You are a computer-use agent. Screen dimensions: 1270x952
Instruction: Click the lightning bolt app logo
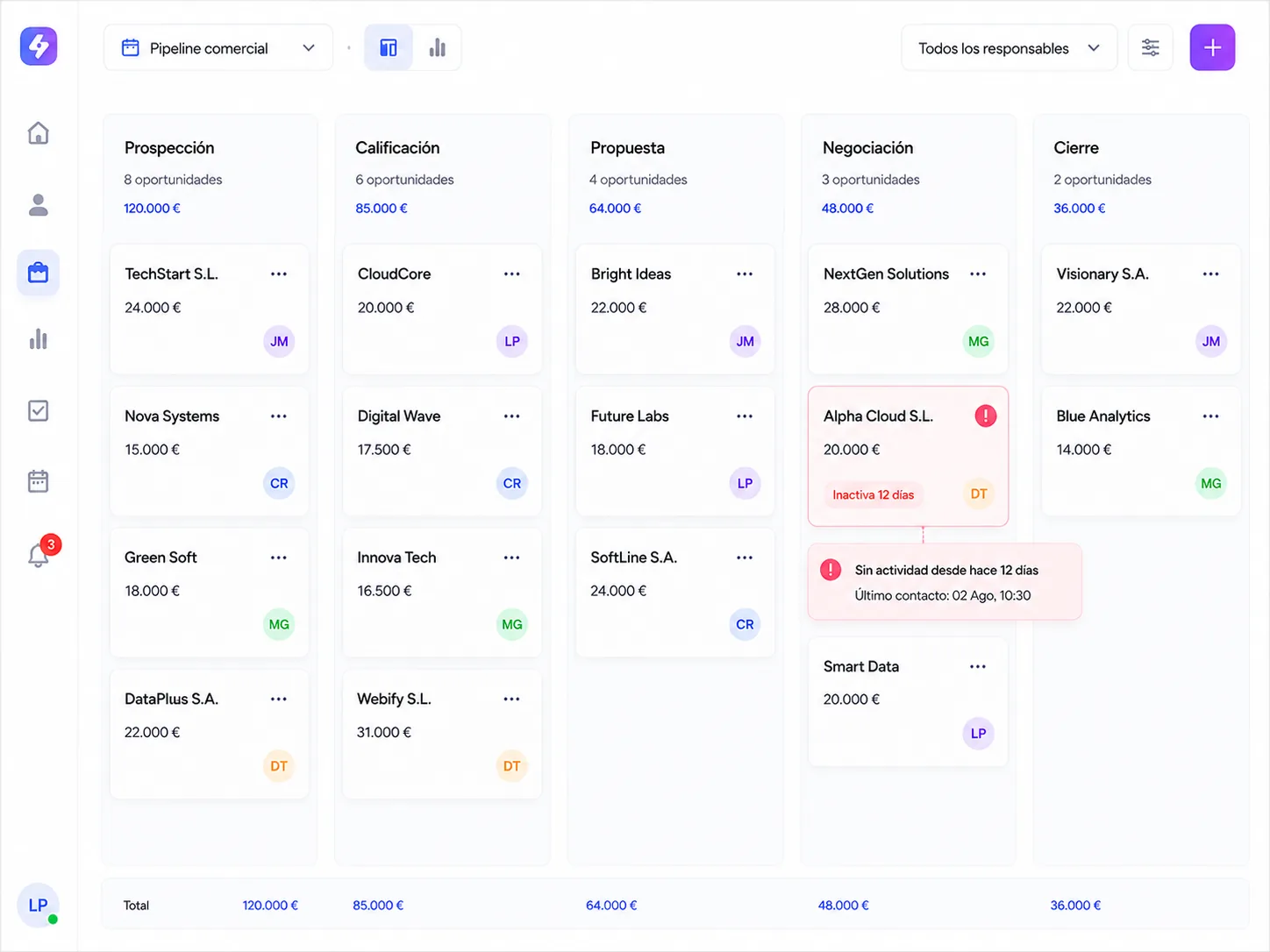[x=39, y=46]
